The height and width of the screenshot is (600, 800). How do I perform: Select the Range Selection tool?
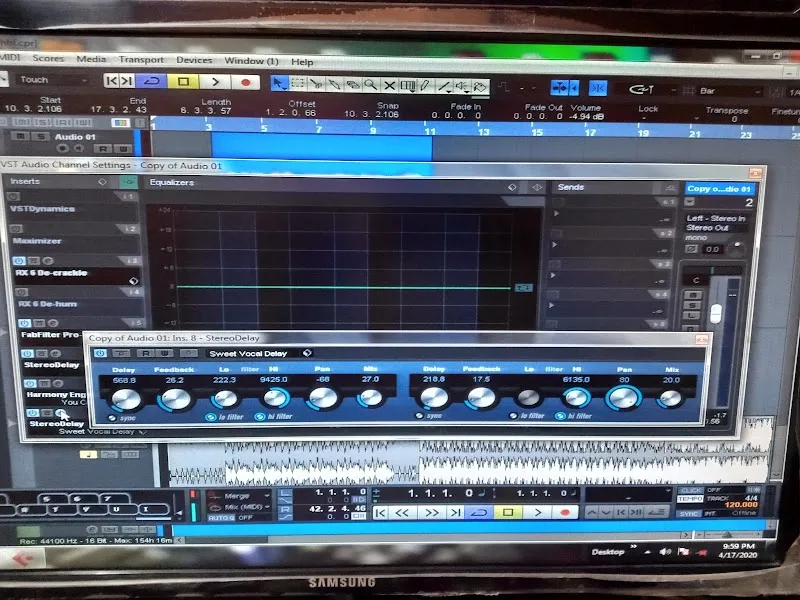297,83
